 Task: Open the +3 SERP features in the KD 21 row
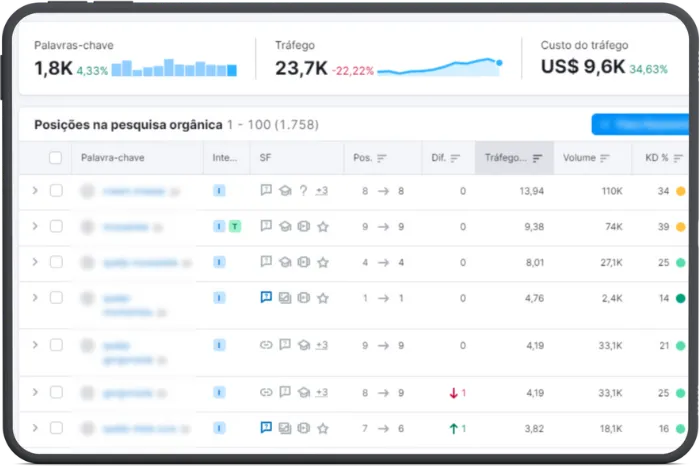pyautogui.click(x=321, y=345)
